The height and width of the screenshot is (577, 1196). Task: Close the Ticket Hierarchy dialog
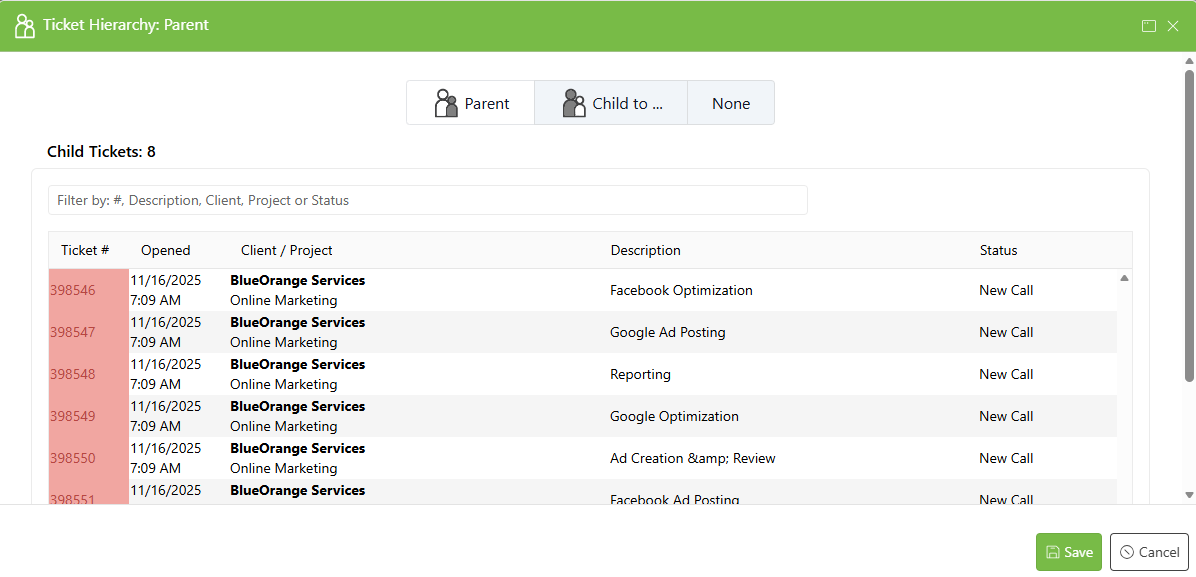click(1173, 26)
